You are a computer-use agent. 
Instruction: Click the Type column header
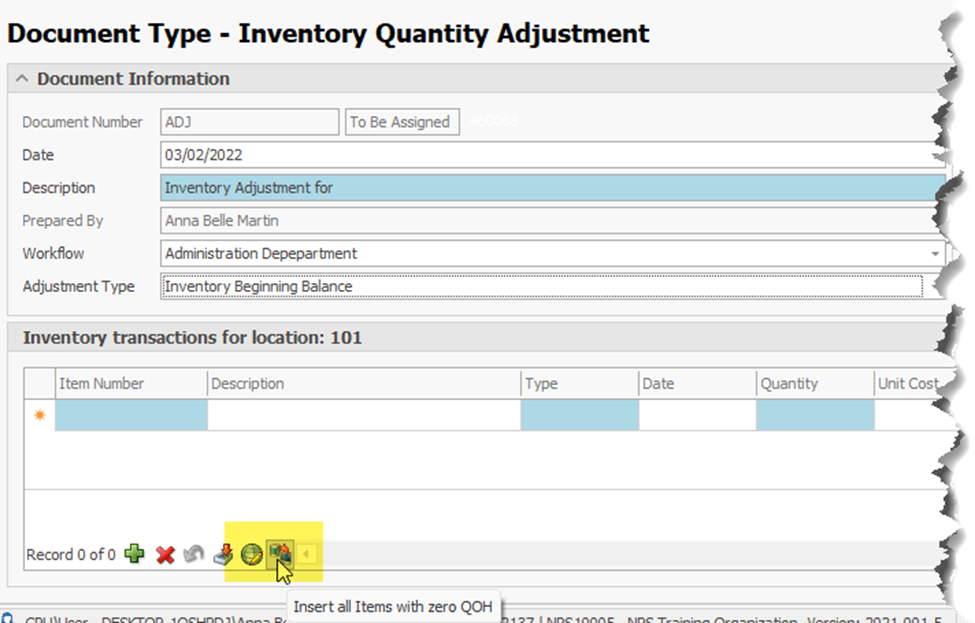coord(578,384)
